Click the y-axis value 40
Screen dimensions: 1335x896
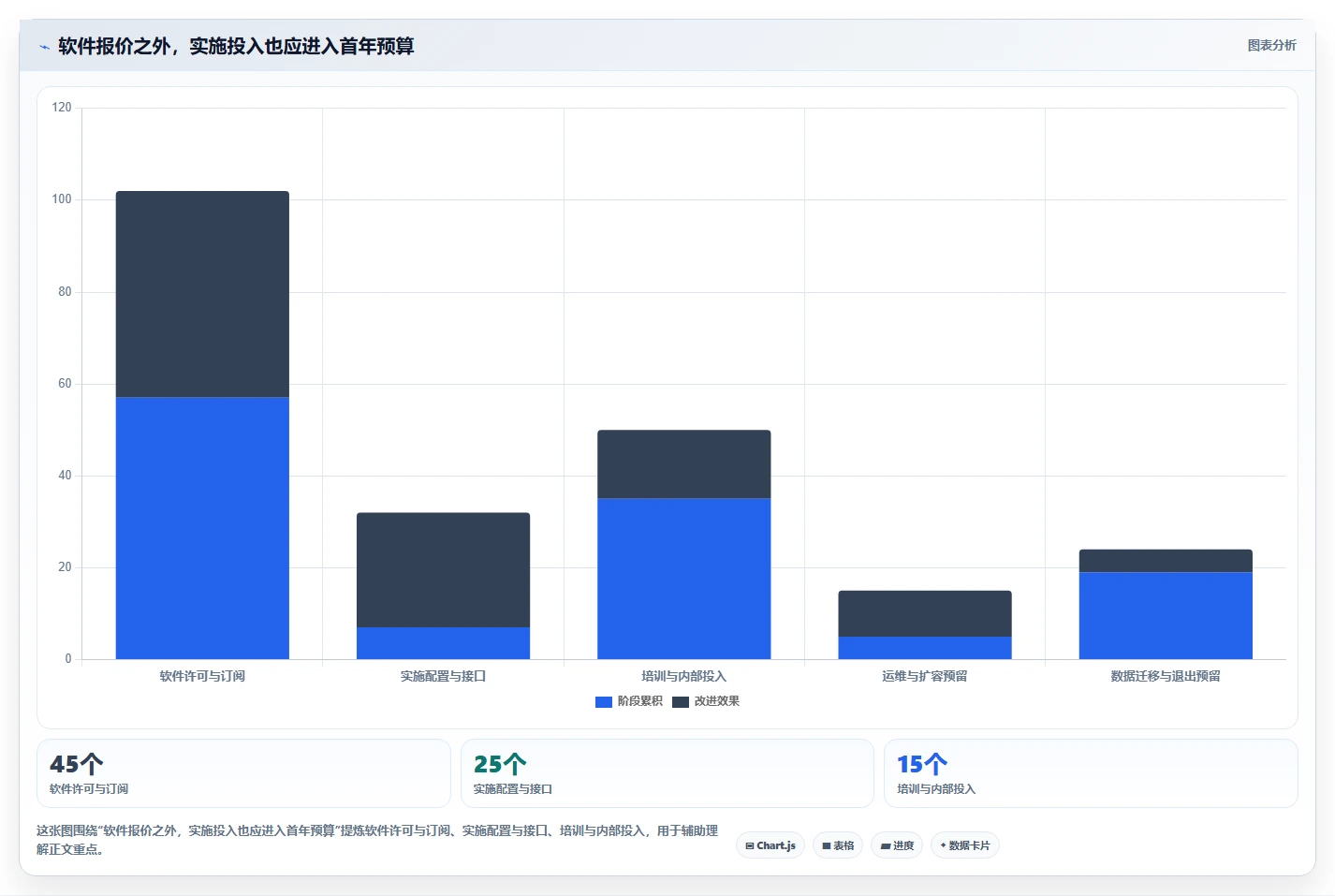coord(65,476)
